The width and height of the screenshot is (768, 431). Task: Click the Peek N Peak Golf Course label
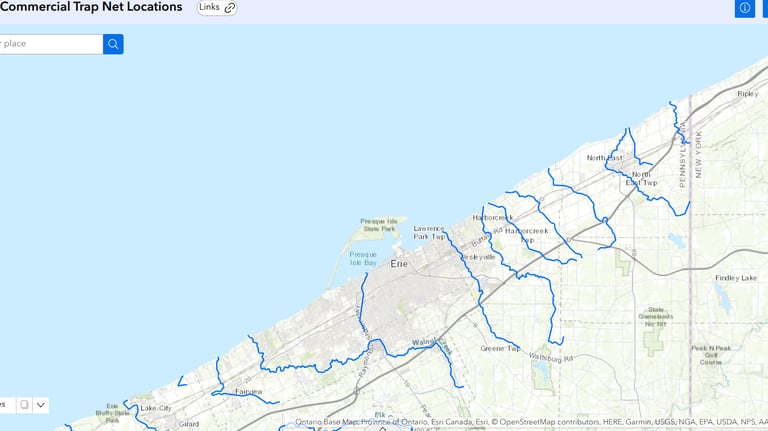coord(711,355)
